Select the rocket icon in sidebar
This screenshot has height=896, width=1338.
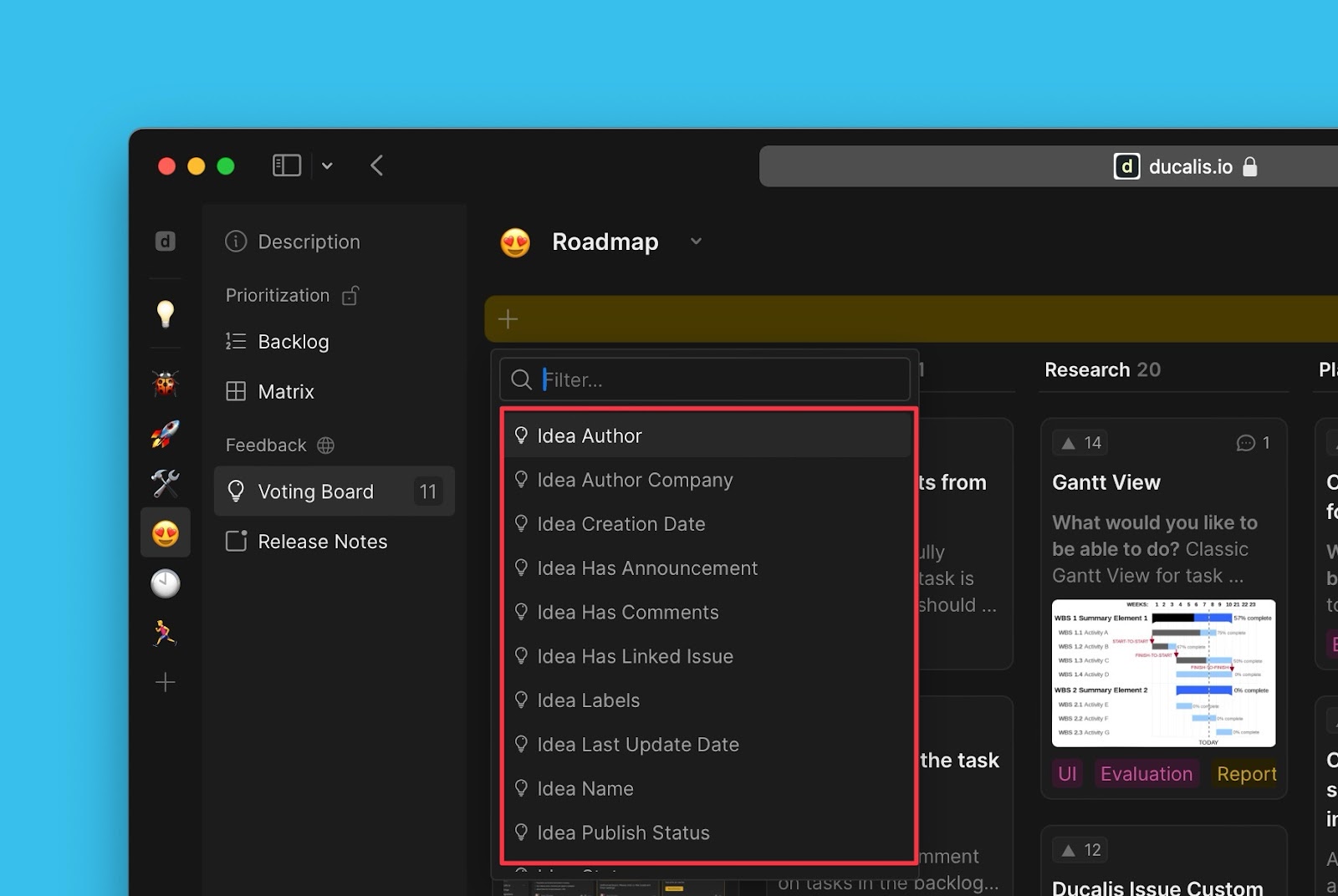(166, 434)
